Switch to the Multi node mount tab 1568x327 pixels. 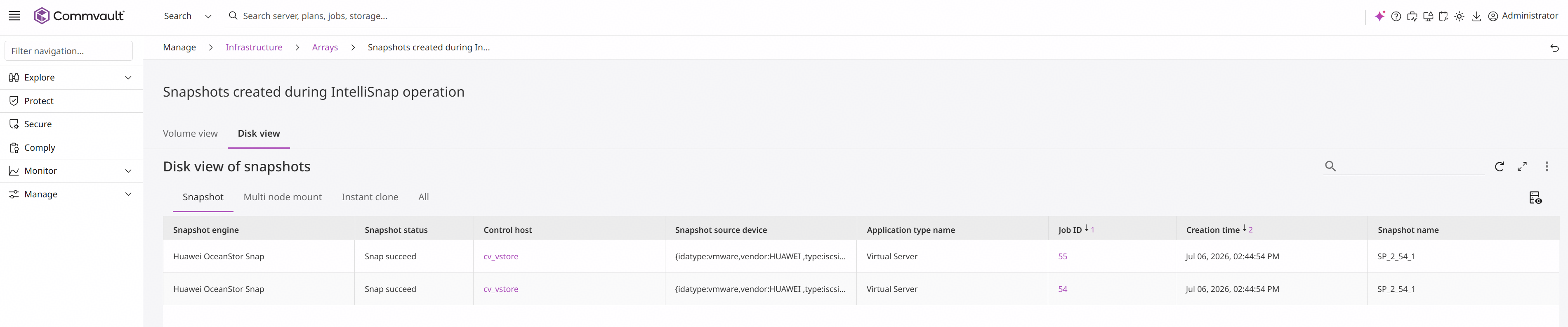click(283, 197)
